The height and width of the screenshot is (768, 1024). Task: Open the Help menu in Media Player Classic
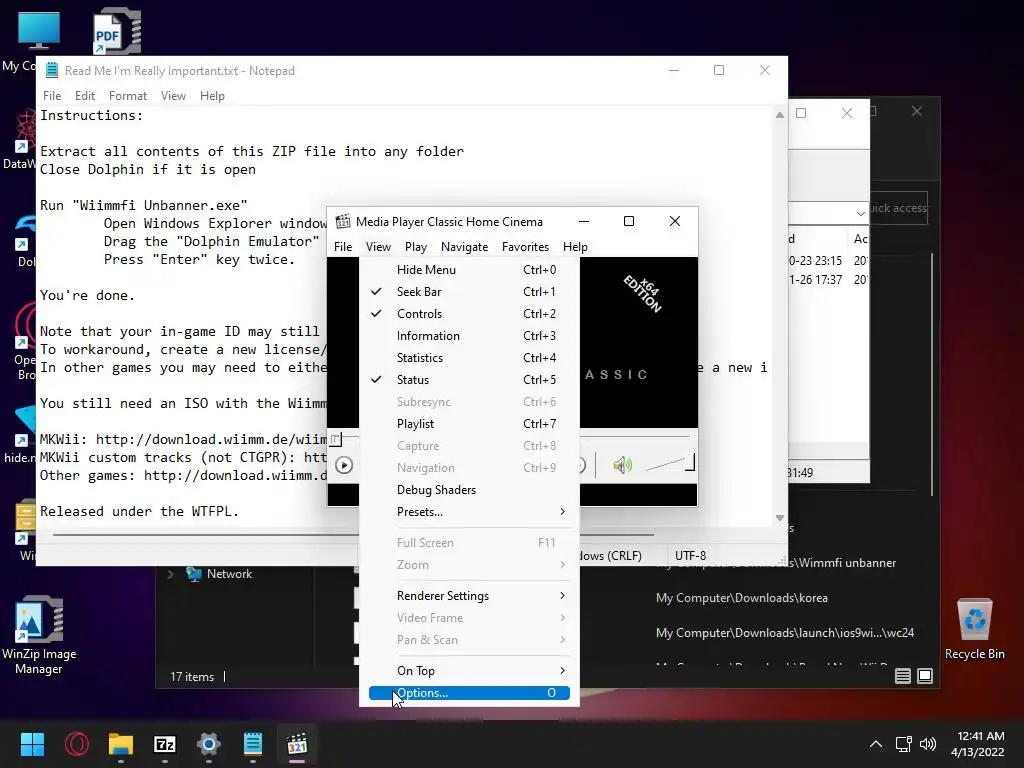click(575, 247)
